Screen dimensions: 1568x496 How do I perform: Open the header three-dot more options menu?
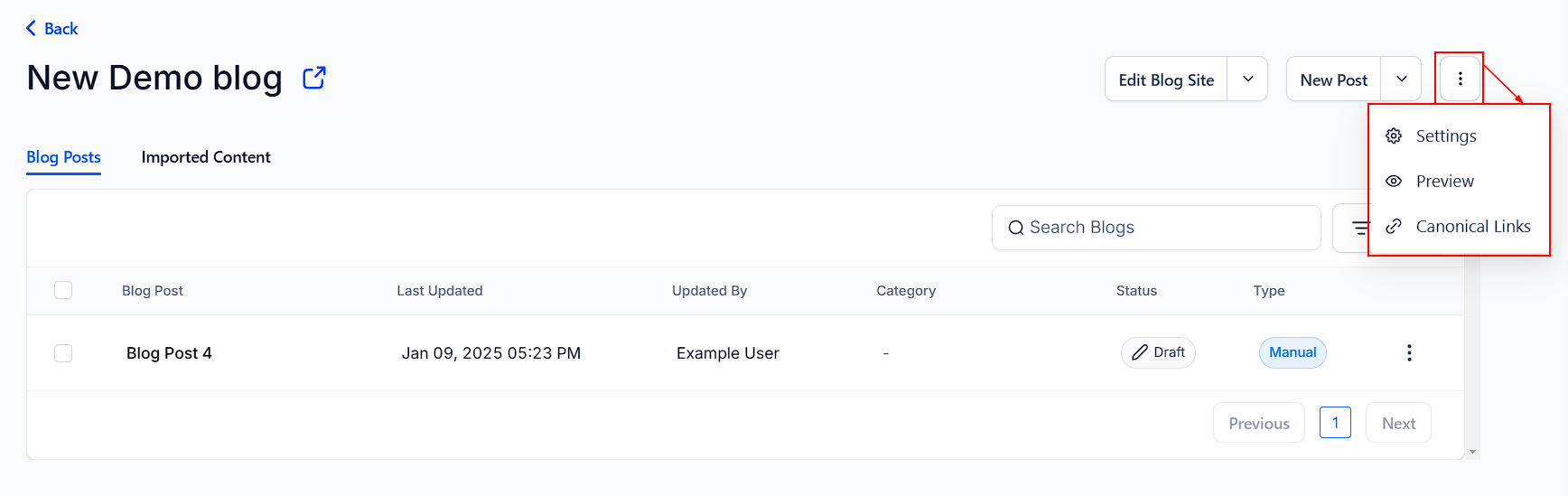(x=1460, y=79)
